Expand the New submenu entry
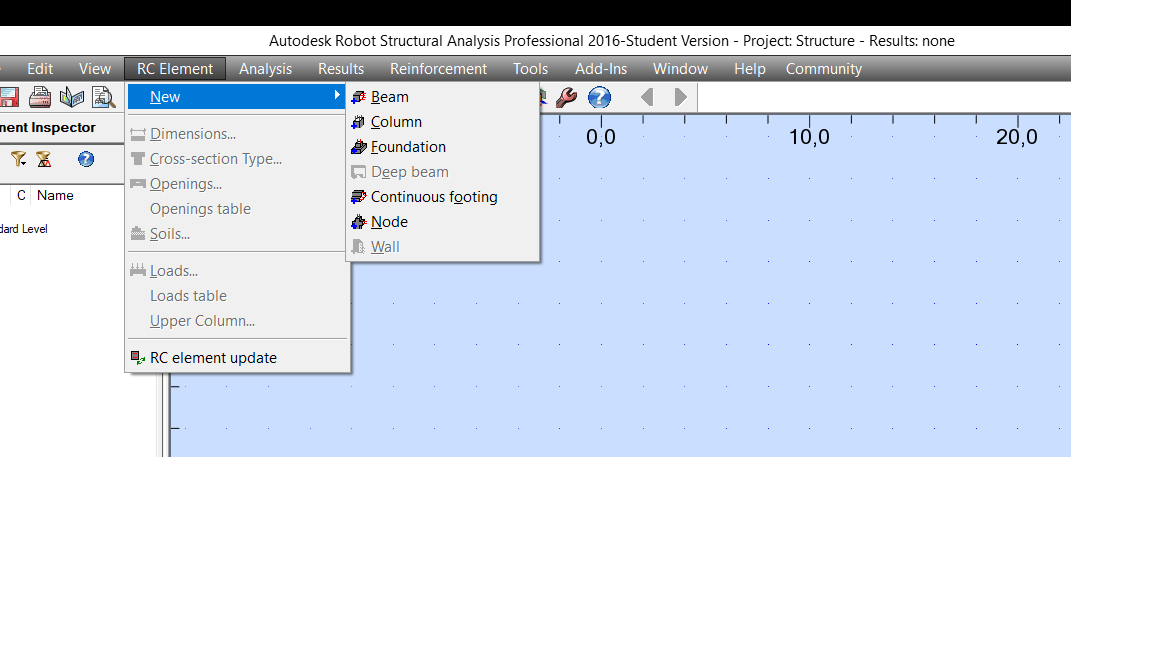The width and height of the screenshot is (1152, 648). [237, 97]
